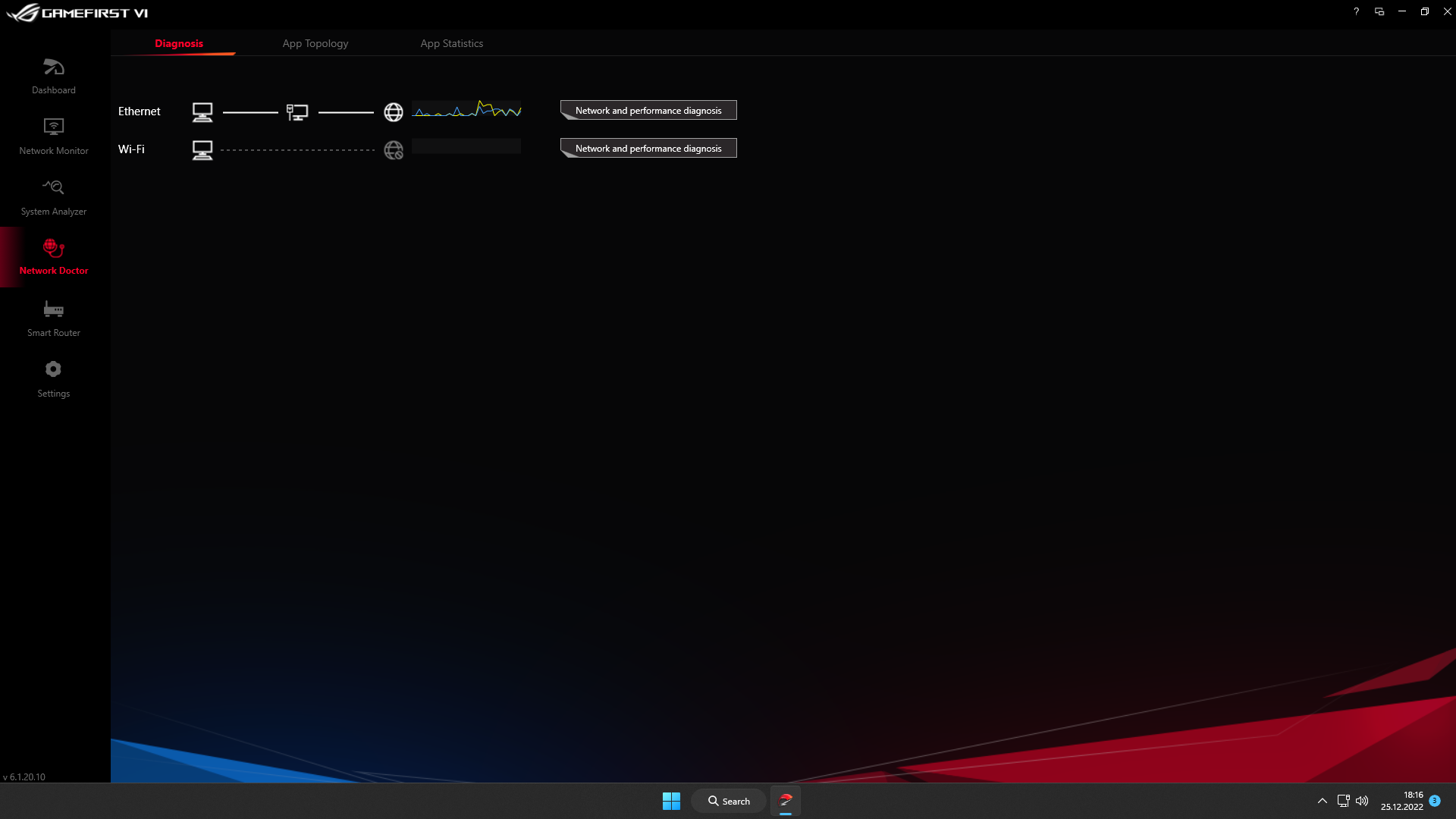
Task: Open Network Monitor from the sidebar
Action: pos(53,134)
